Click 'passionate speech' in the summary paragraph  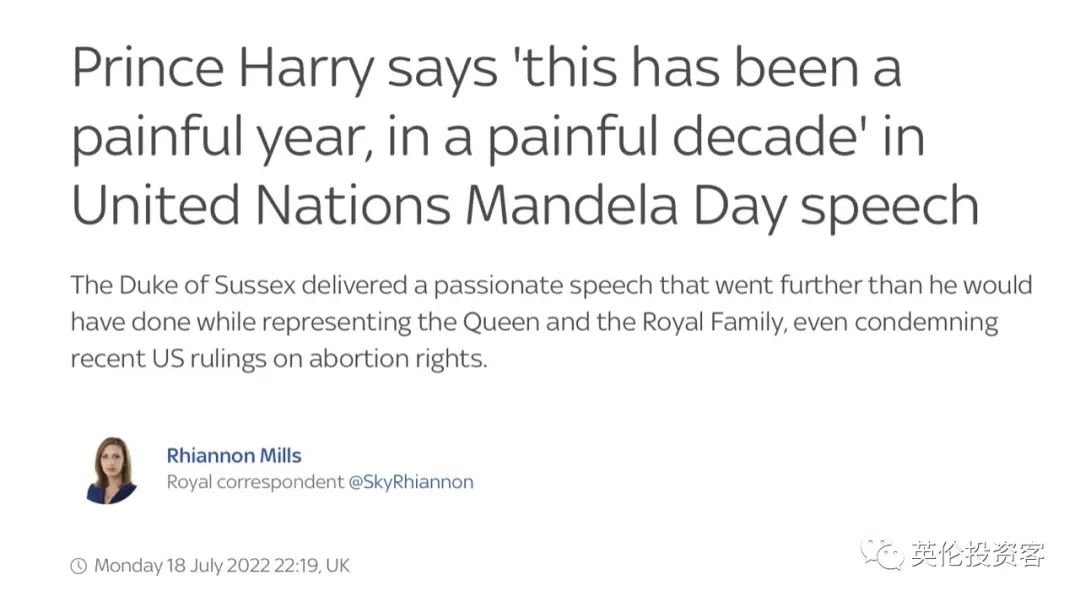pos(543,286)
